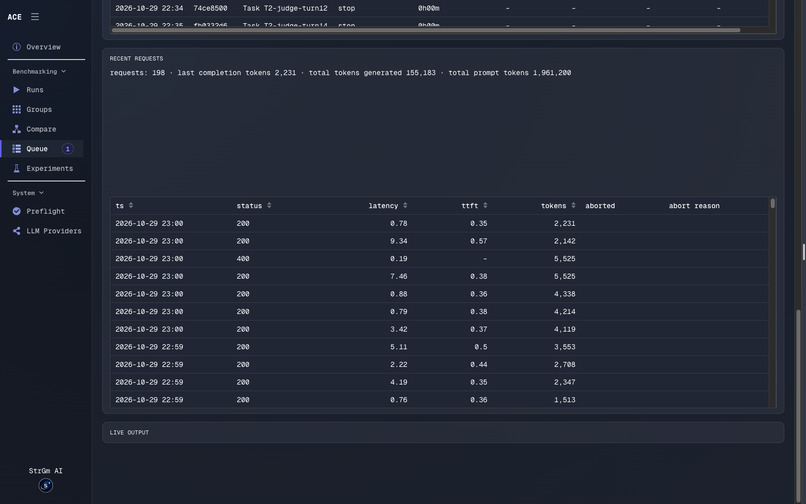Open the Compare page
Image resolution: width=806 pixels, height=504 pixels.
[41, 129]
